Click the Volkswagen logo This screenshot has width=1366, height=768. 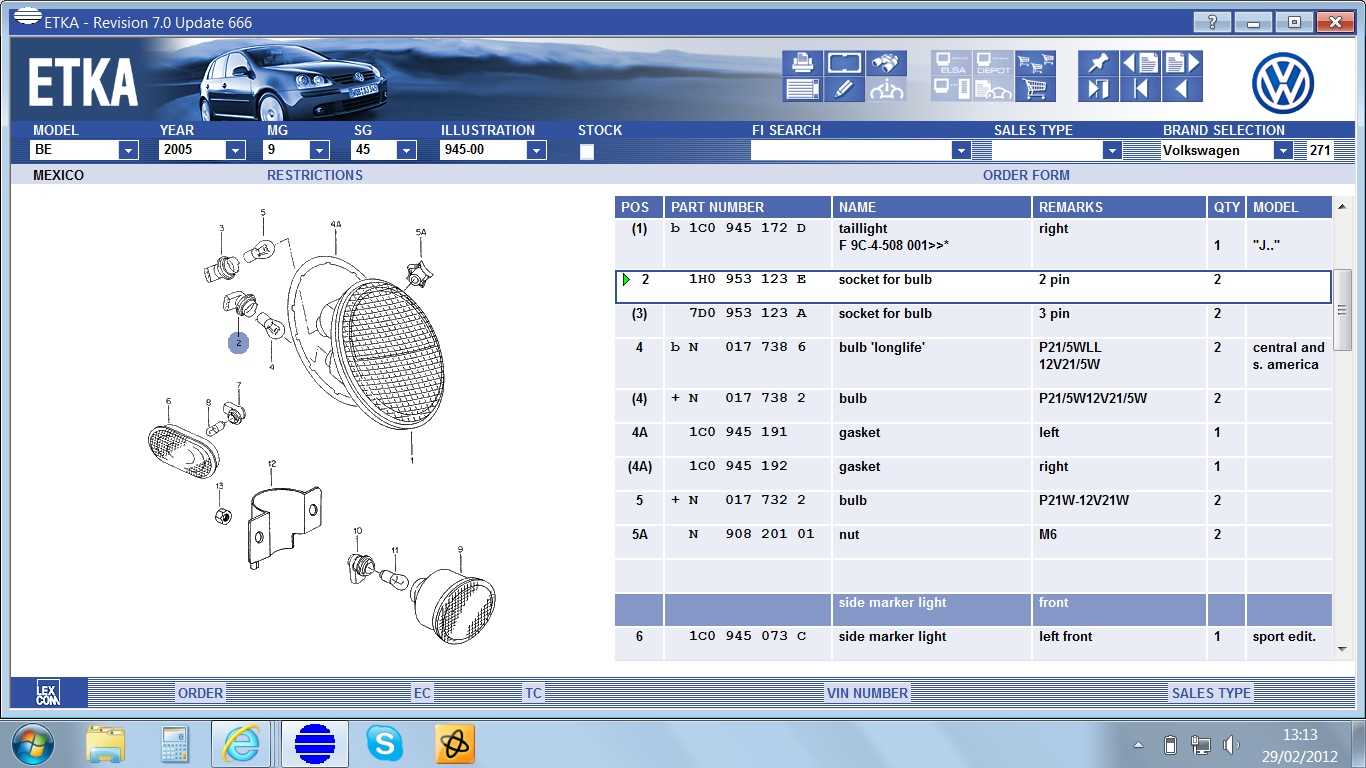click(x=1282, y=82)
